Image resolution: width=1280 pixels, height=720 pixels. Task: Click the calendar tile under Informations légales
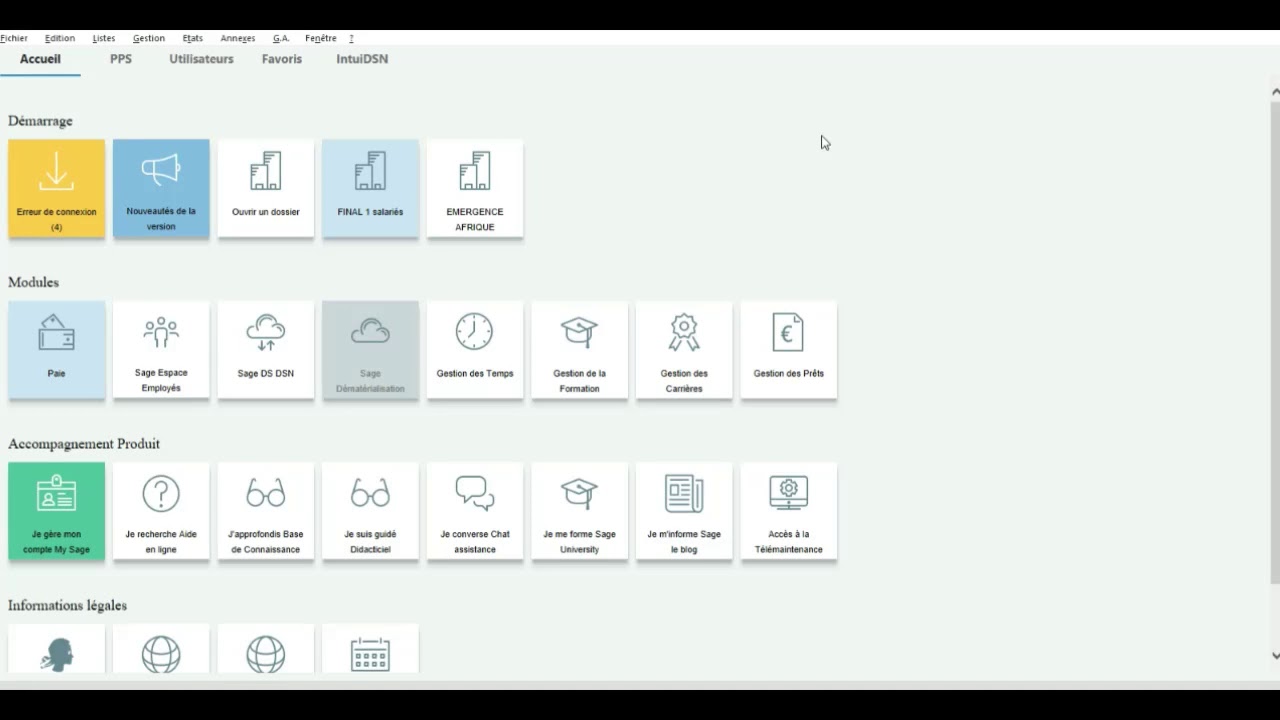(x=370, y=649)
